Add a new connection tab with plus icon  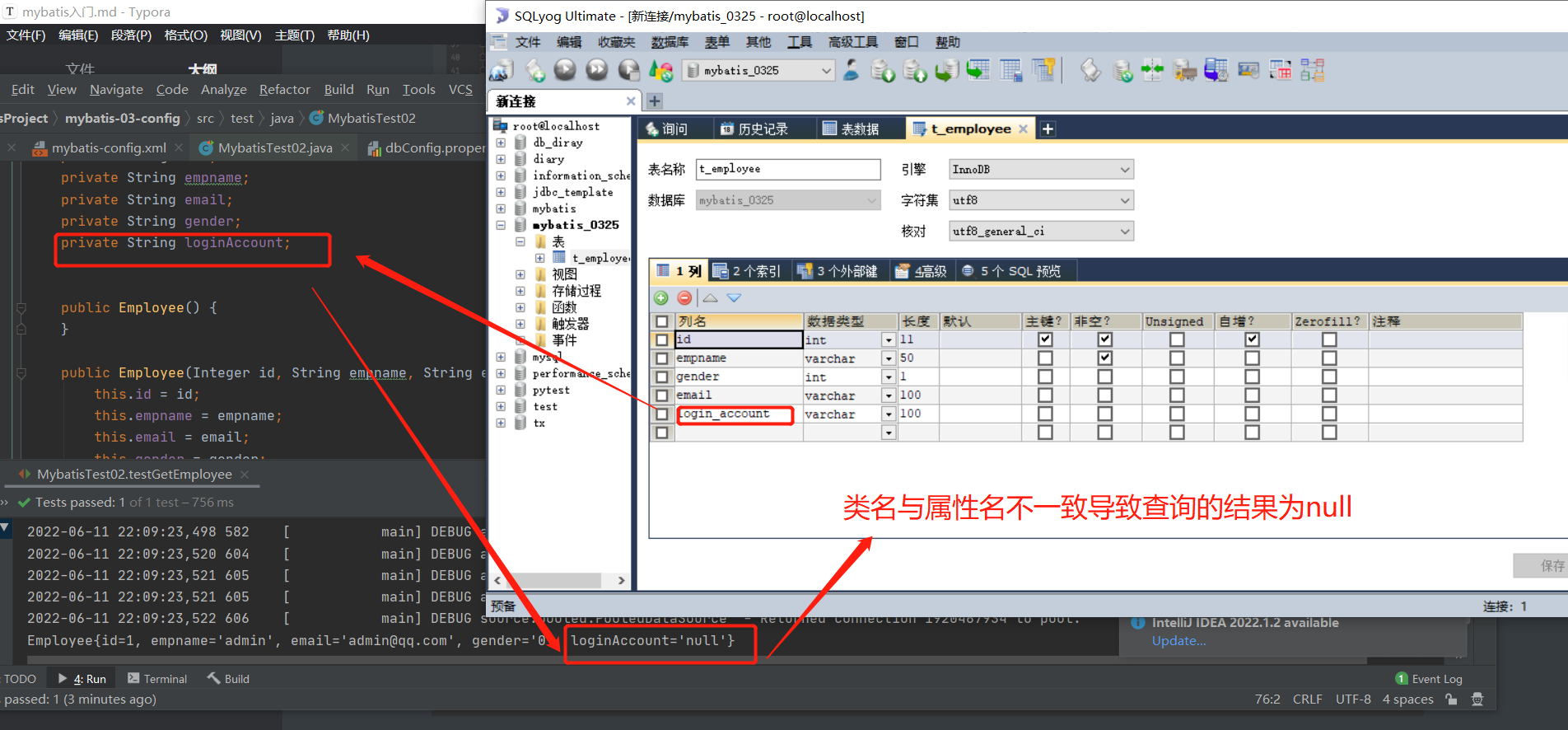point(655,101)
